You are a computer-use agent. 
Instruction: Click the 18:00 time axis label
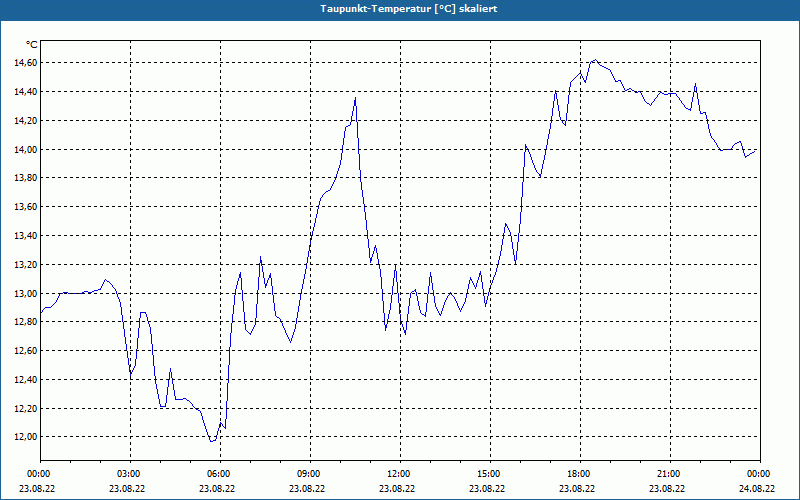point(581,474)
